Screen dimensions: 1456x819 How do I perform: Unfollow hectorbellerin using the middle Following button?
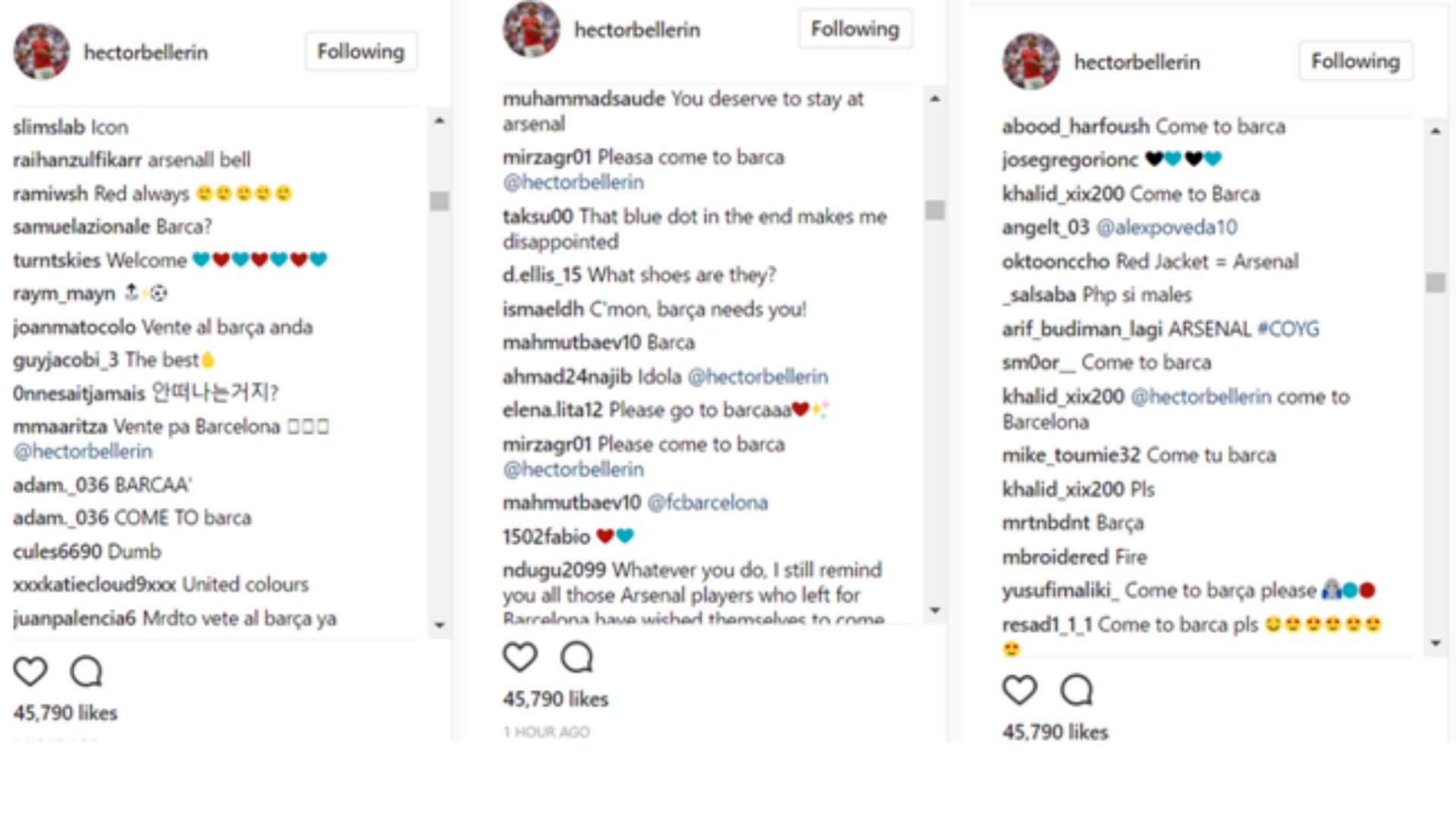click(x=855, y=30)
